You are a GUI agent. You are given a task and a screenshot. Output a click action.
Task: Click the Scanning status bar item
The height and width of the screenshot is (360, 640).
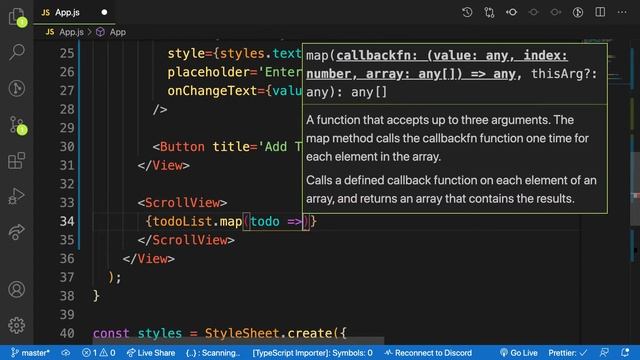pos(213,353)
